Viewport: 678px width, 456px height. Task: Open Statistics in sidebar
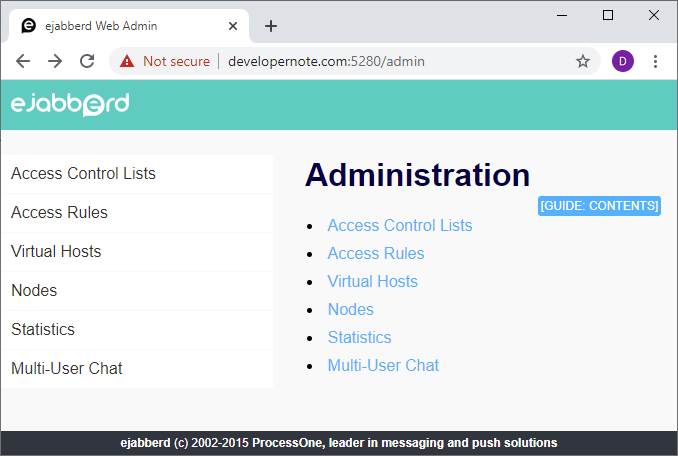pyautogui.click(x=137, y=329)
